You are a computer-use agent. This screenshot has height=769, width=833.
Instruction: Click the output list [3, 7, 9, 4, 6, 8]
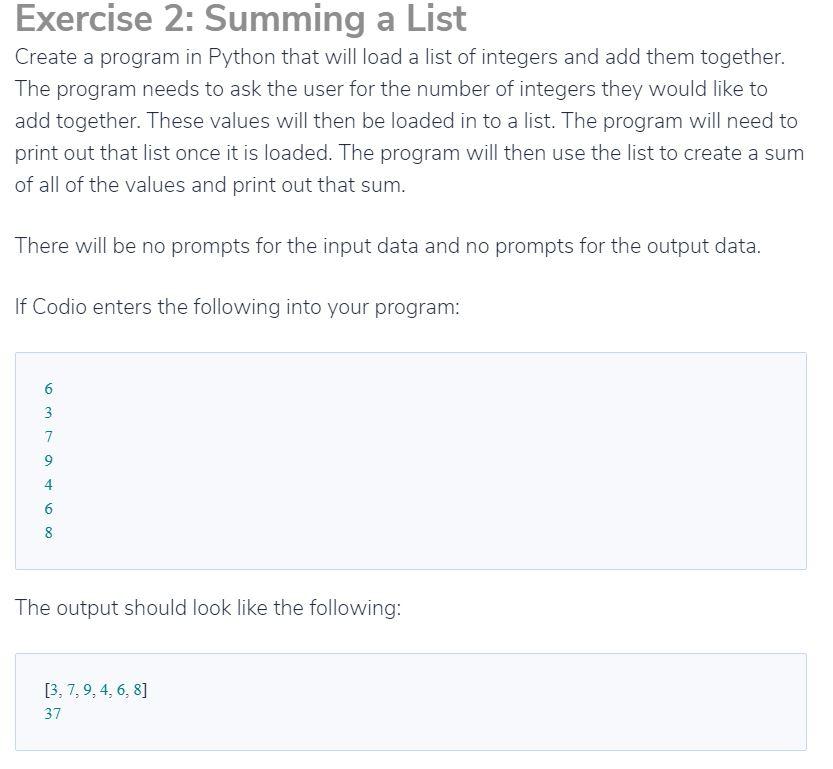(96, 690)
